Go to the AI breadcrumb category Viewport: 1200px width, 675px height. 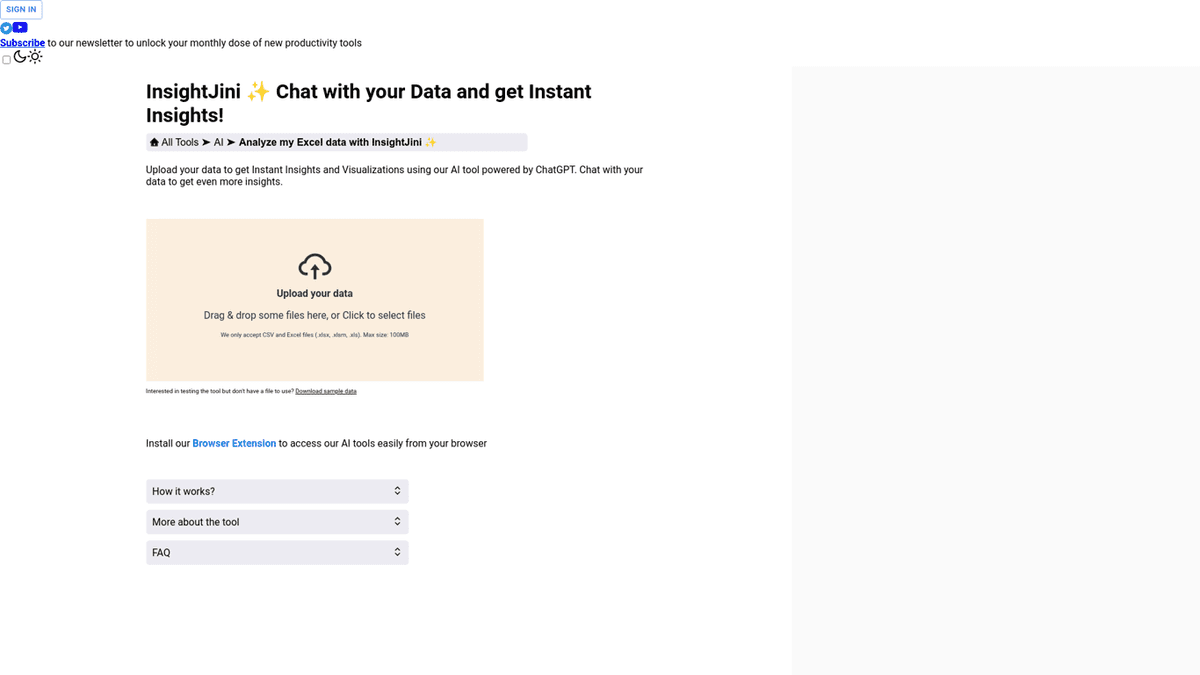click(x=218, y=143)
